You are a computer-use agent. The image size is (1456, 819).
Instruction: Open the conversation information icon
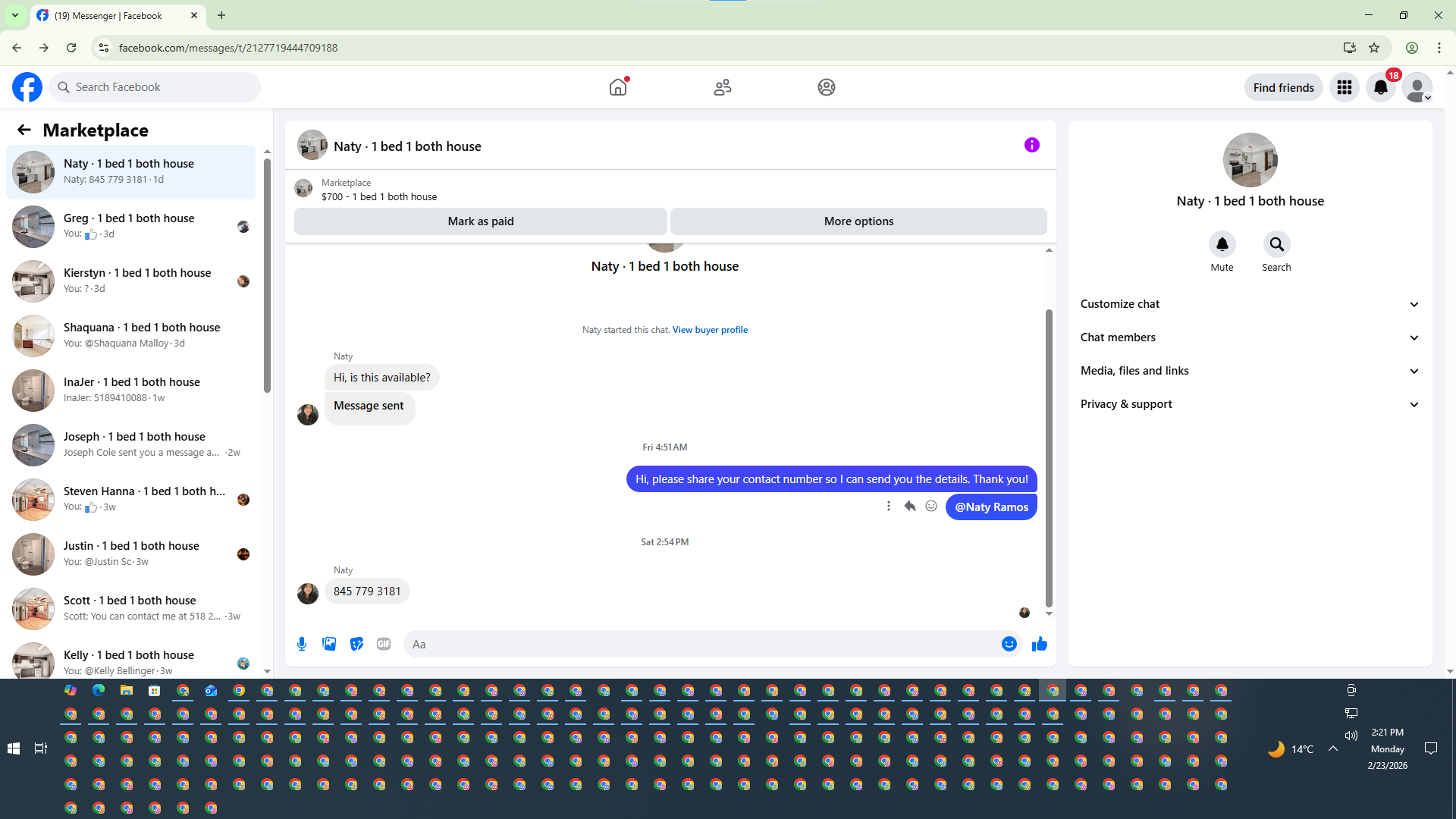1031,145
